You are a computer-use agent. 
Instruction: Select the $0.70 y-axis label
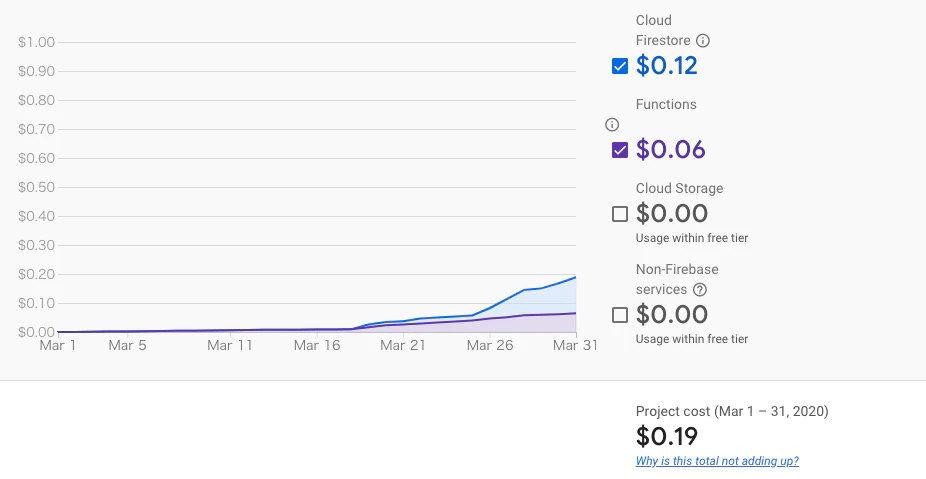tap(36, 129)
